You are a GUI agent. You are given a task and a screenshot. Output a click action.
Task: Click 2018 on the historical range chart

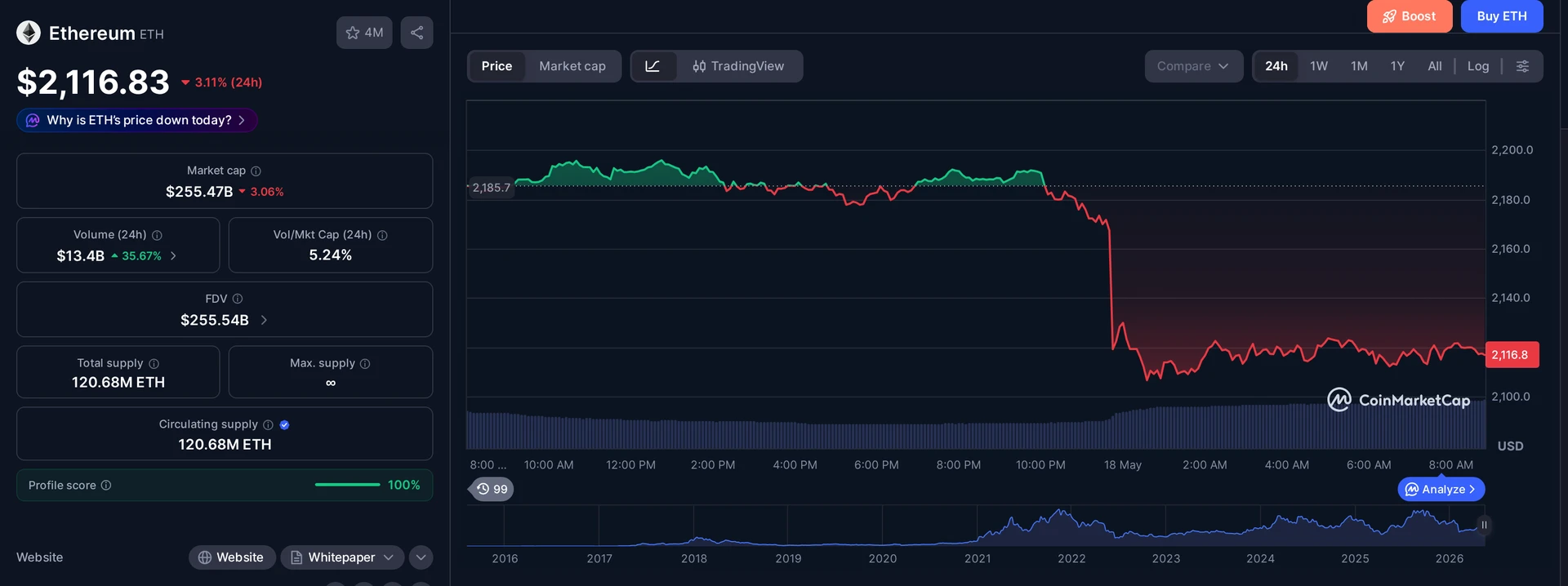coord(694,559)
